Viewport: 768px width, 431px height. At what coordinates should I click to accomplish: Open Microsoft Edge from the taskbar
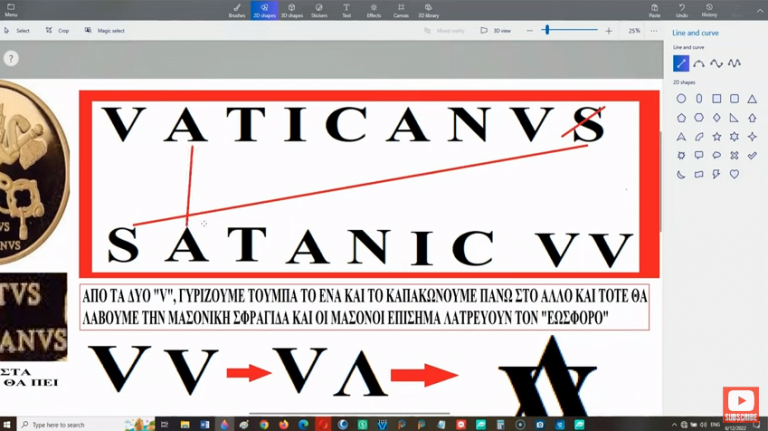[303, 424]
